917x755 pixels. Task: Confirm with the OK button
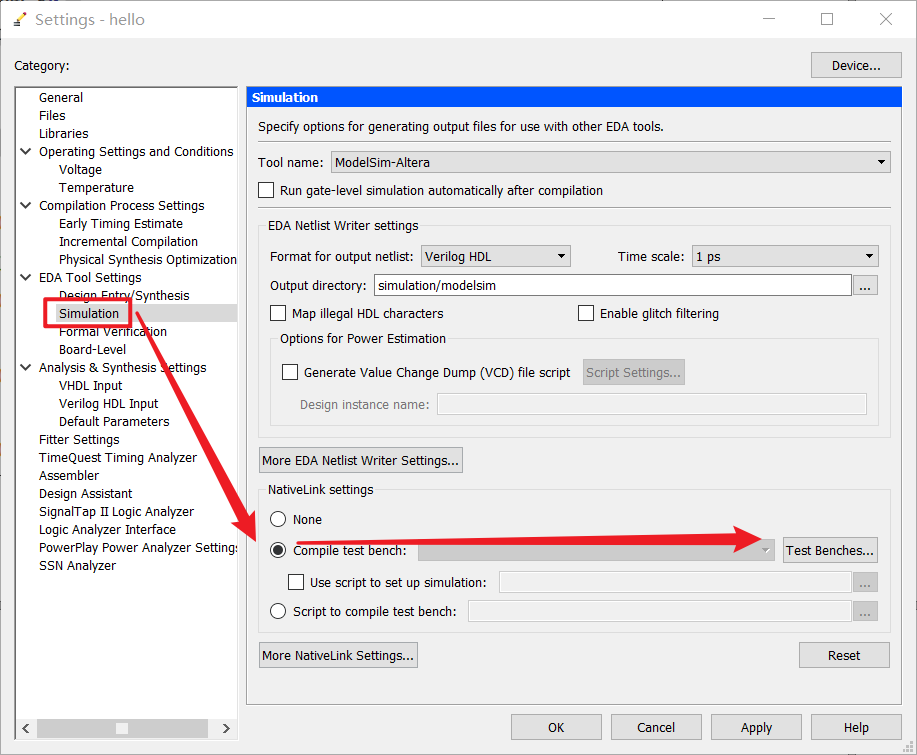[x=556, y=728]
